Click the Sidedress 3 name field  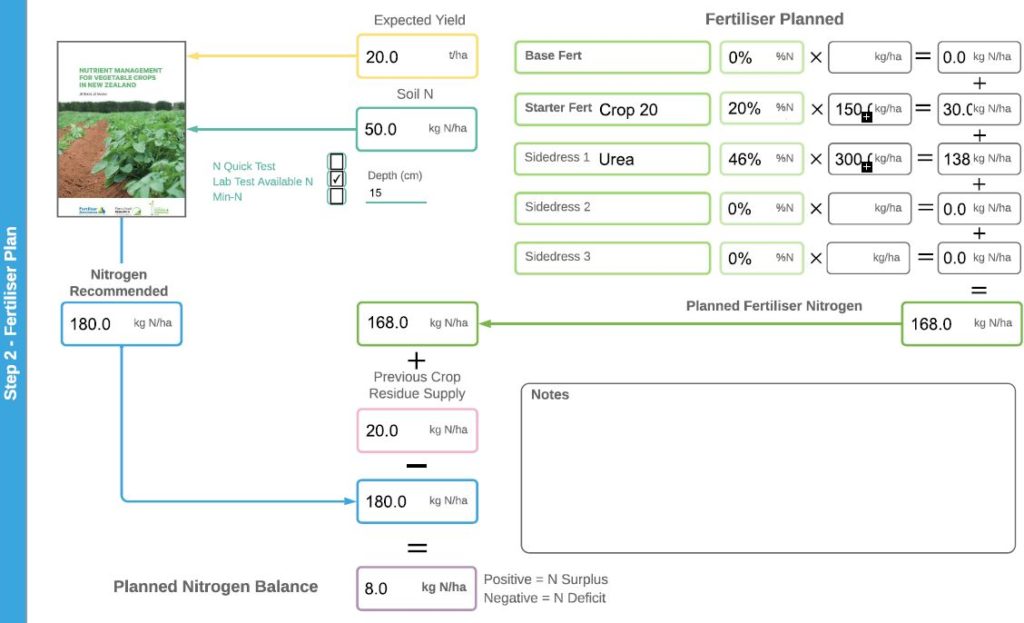pyautogui.click(x=612, y=258)
